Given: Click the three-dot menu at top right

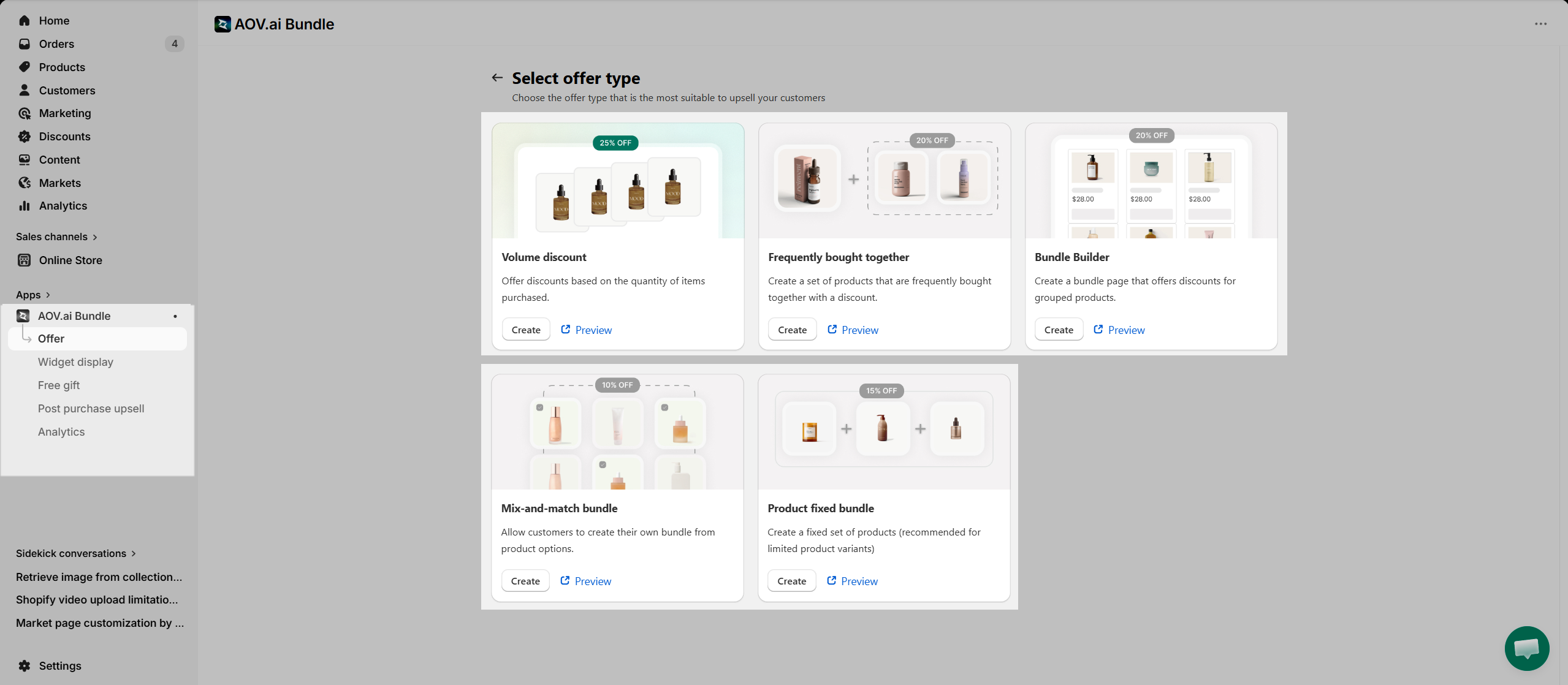Looking at the screenshot, I should [1540, 24].
